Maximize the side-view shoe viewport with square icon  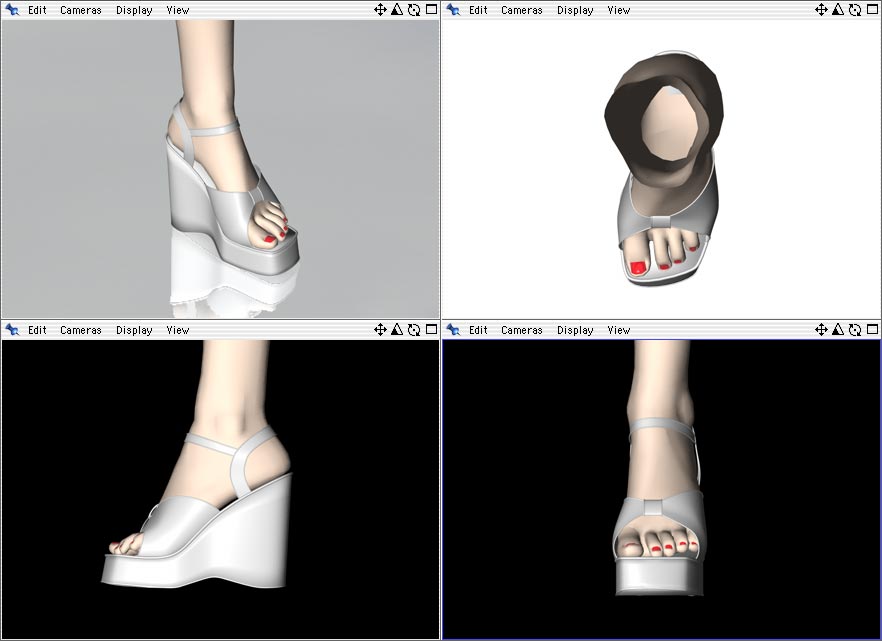[431, 329]
